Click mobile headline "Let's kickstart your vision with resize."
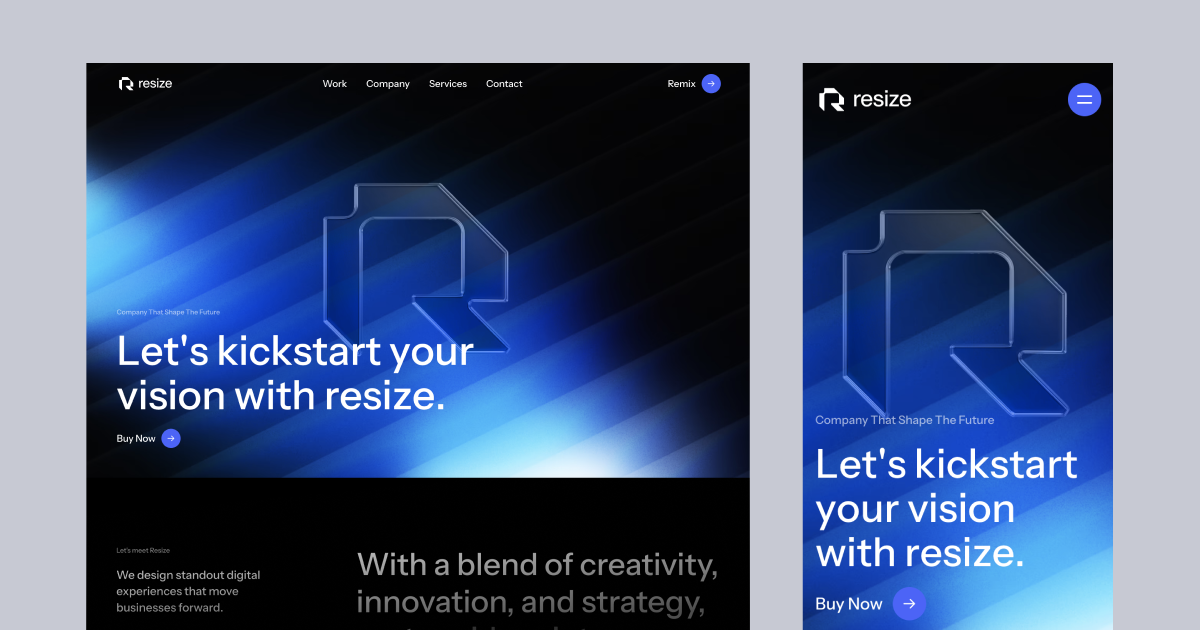This screenshot has width=1200, height=630. [x=947, y=509]
